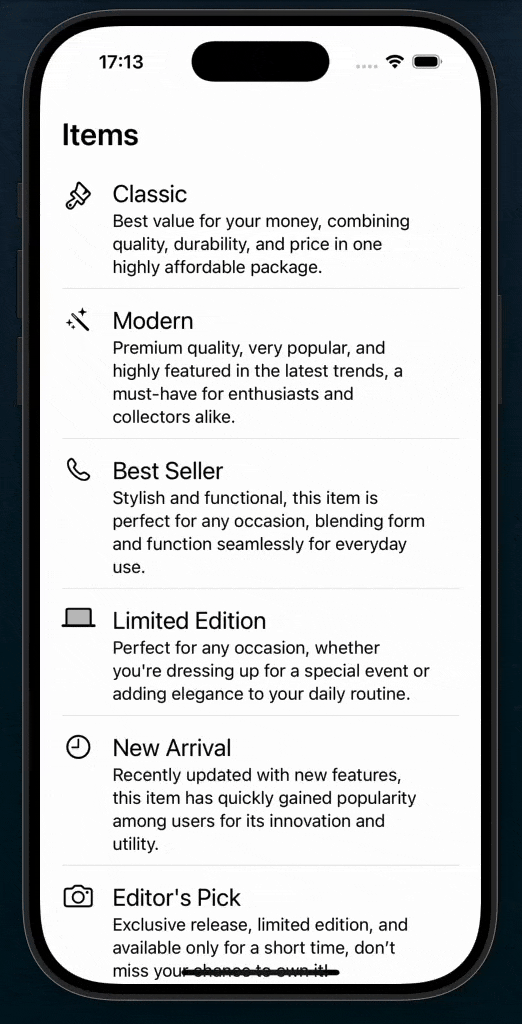Screen dimensions: 522x1024
Task: Tap the 17:13 clock in status bar
Action: pos(121,62)
